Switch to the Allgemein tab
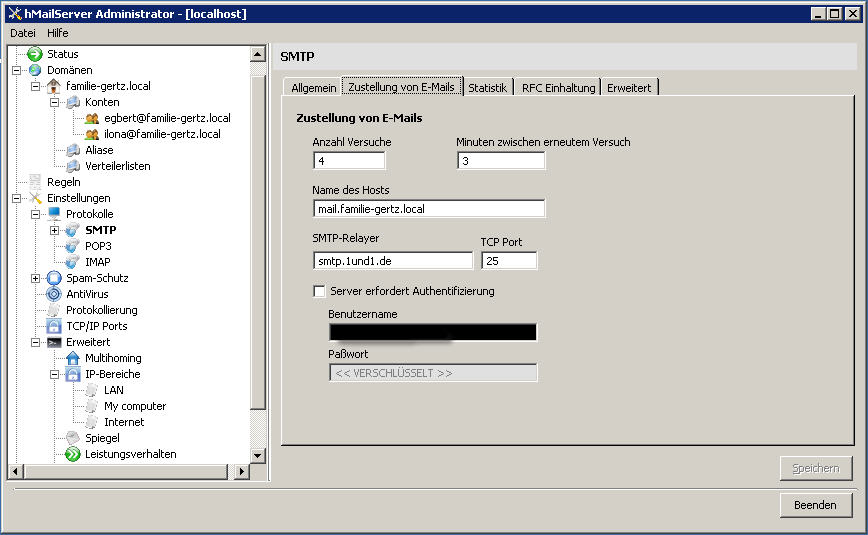 (313, 88)
